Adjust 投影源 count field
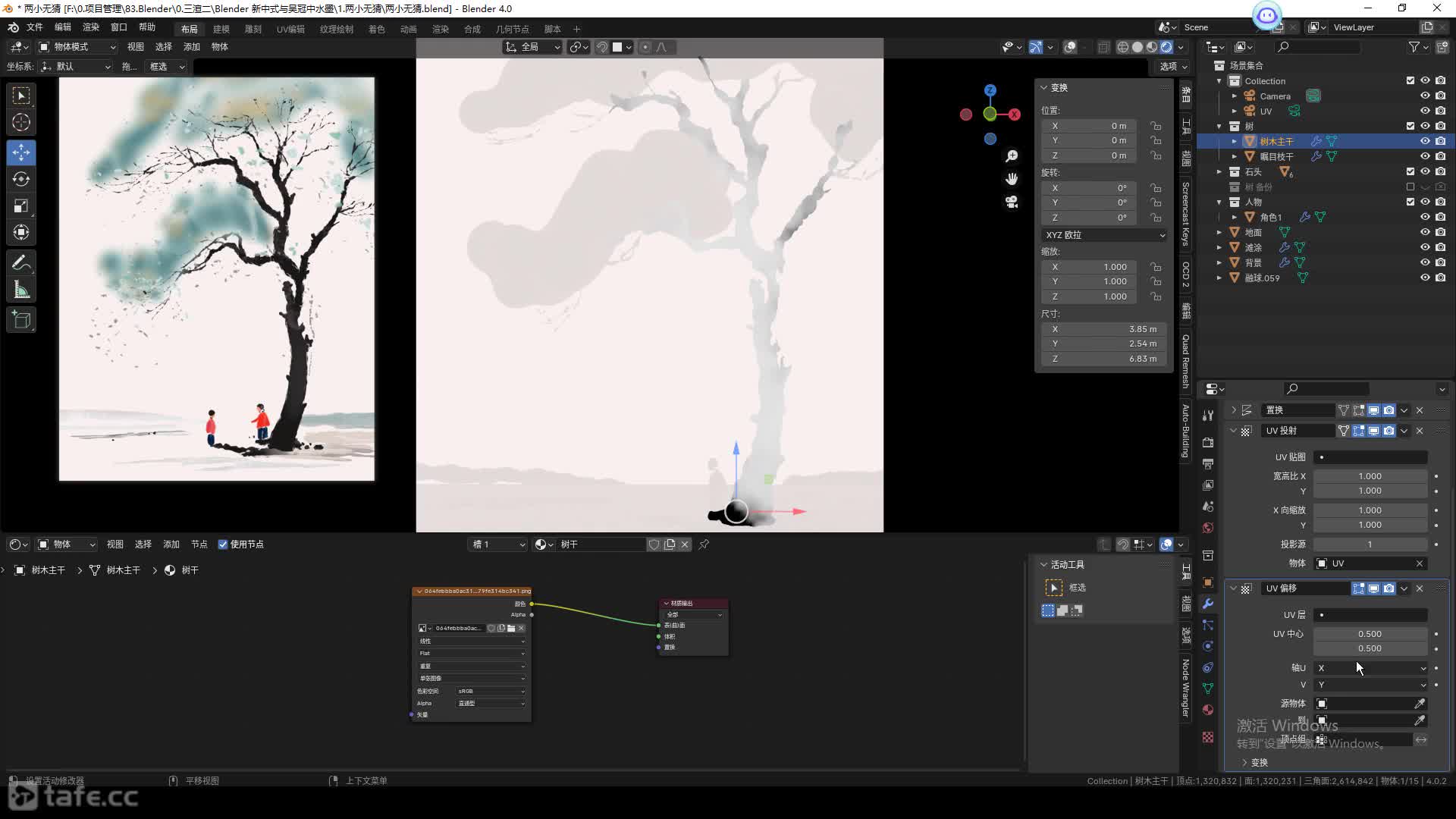Viewport: 1456px width, 819px height. (x=1371, y=544)
